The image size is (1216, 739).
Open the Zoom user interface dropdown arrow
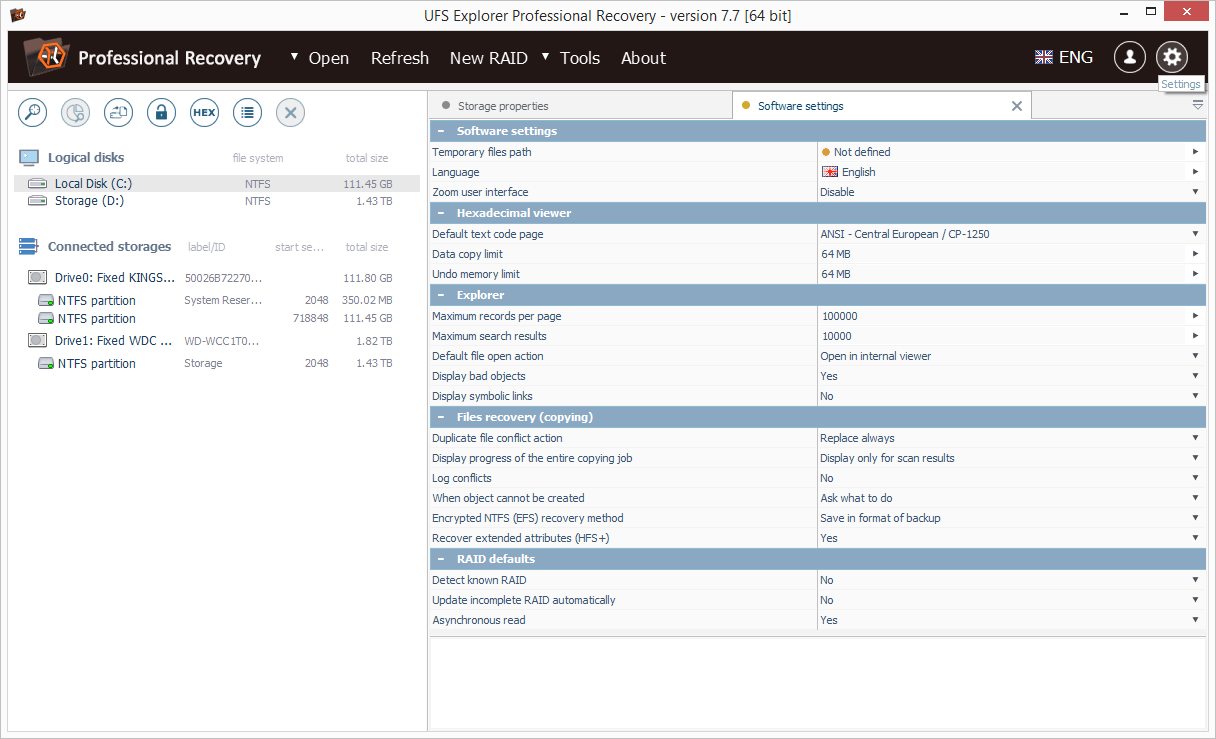(1195, 192)
